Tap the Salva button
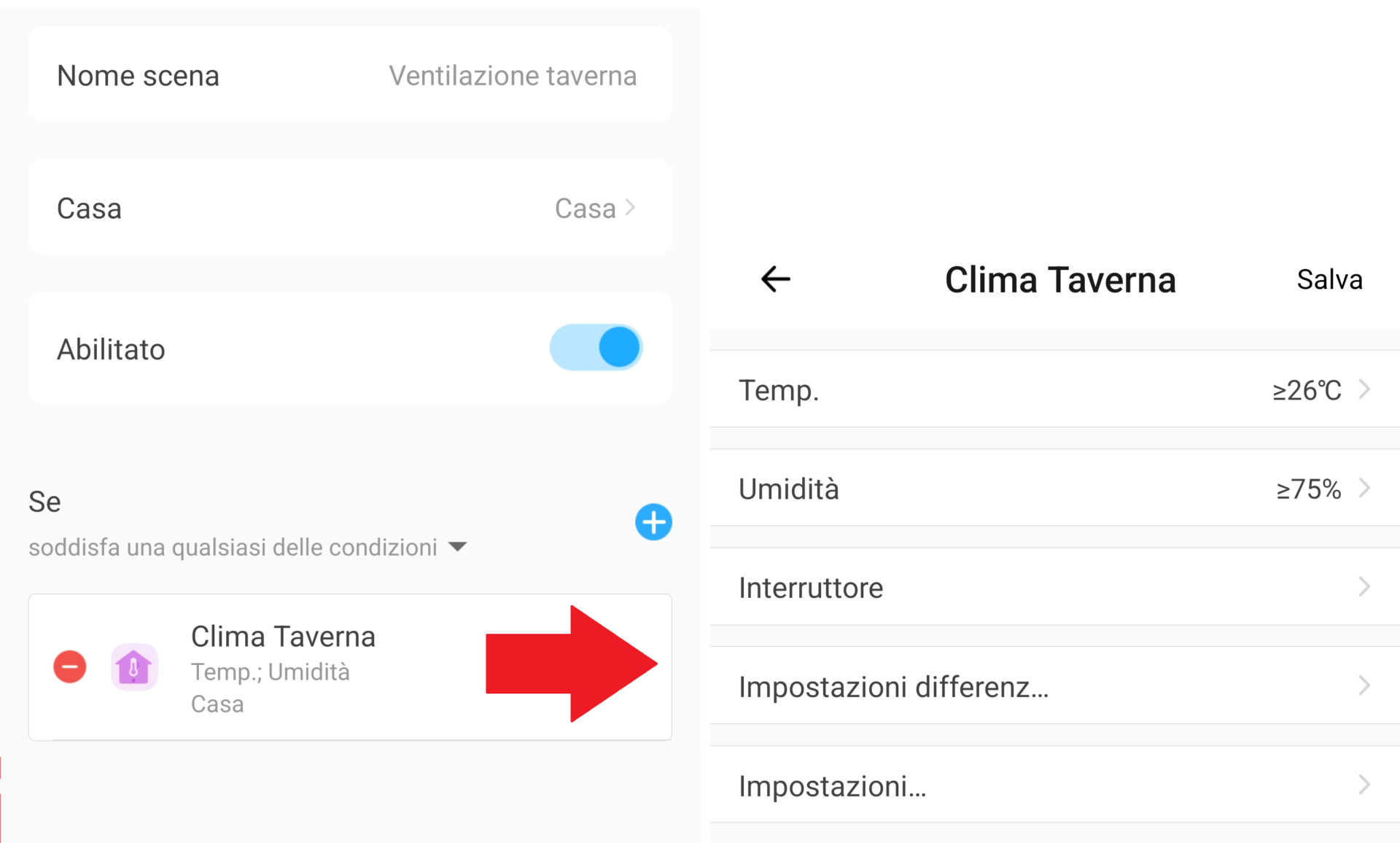This screenshot has height=843, width=1400. click(x=1329, y=279)
